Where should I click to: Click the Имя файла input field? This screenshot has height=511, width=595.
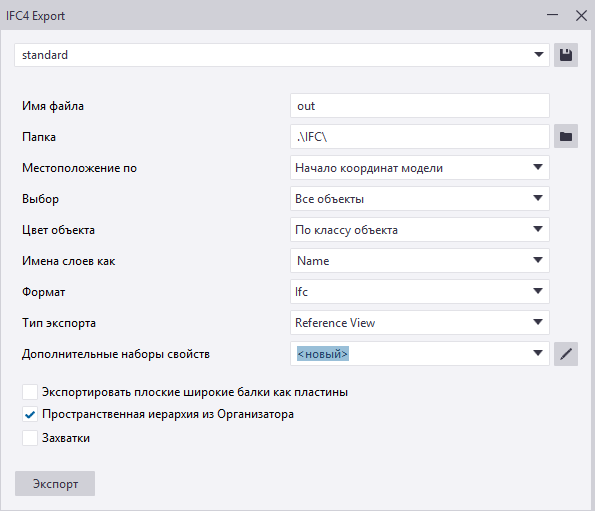click(420, 106)
